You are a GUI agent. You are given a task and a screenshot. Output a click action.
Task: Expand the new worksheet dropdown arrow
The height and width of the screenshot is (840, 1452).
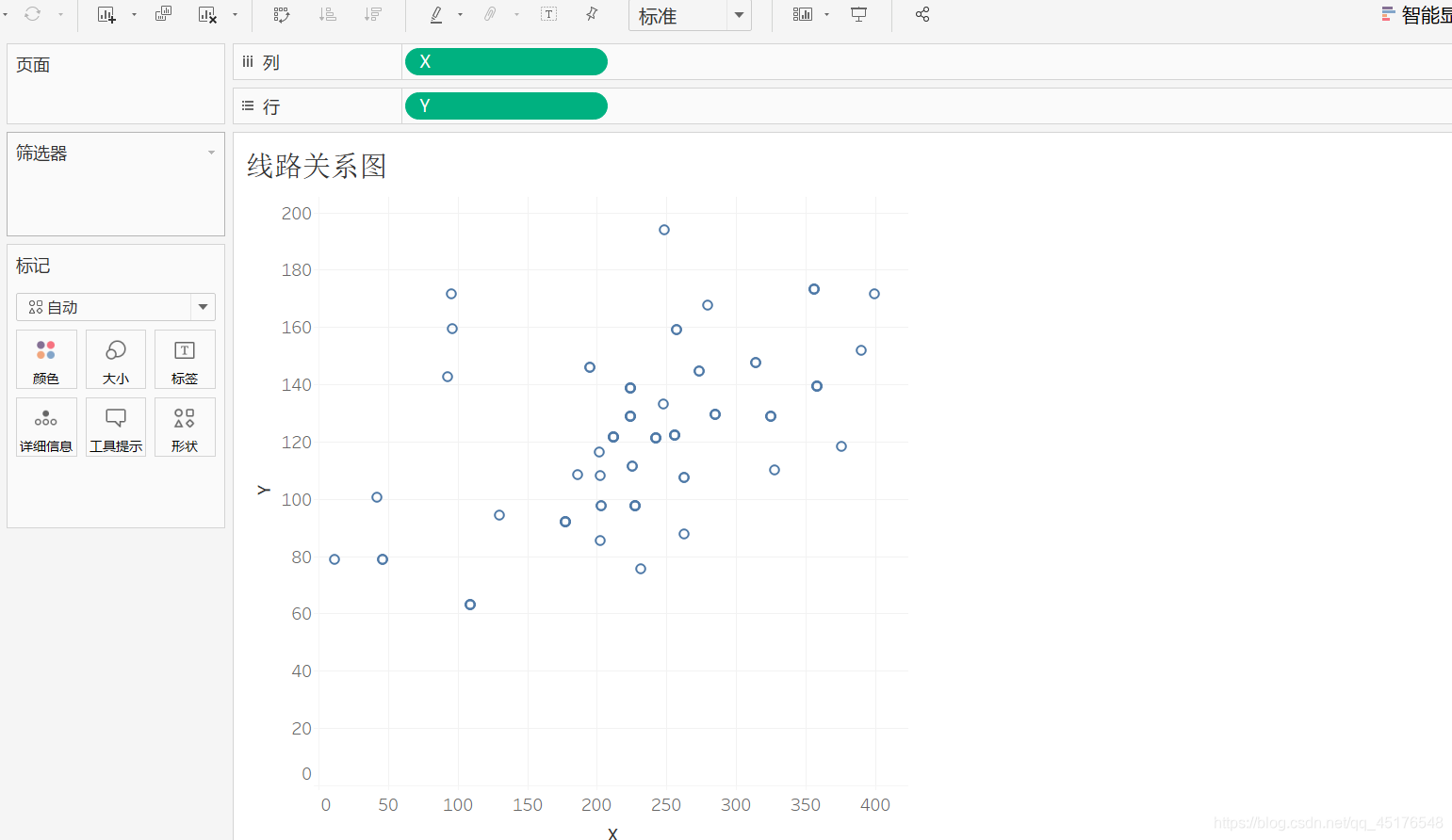pyautogui.click(x=134, y=14)
